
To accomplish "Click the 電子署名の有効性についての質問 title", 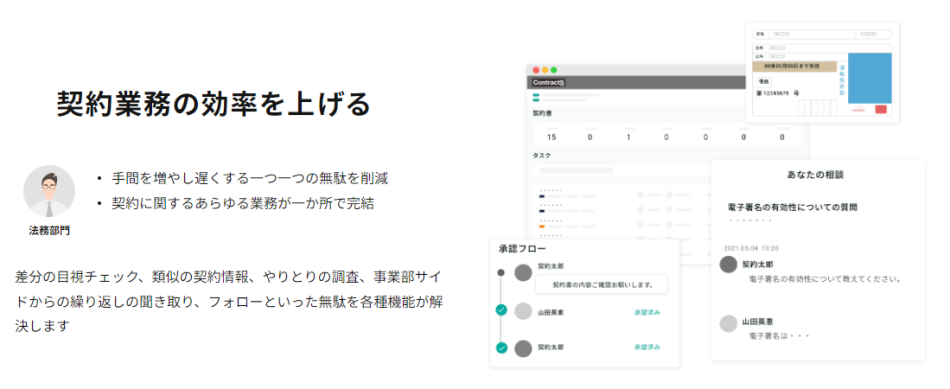I will [x=792, y=207].
